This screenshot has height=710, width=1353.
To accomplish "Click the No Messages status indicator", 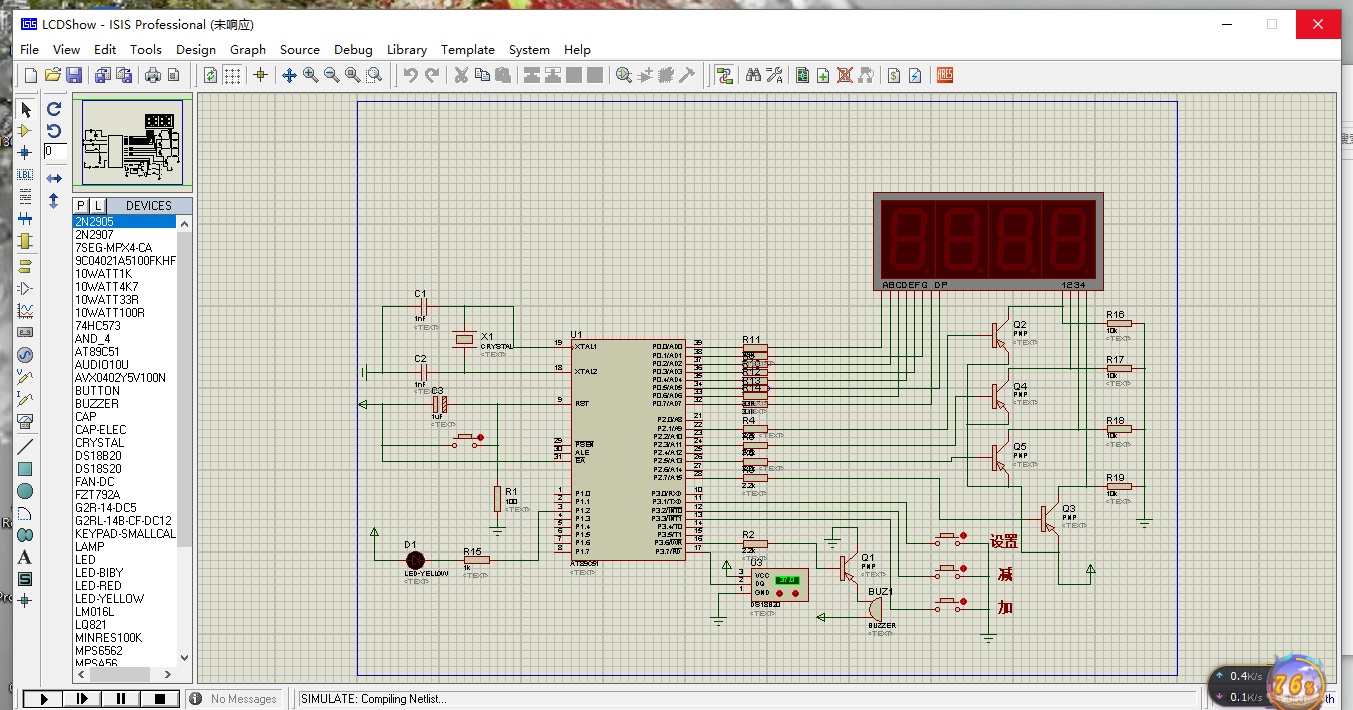I will [234, 699].
